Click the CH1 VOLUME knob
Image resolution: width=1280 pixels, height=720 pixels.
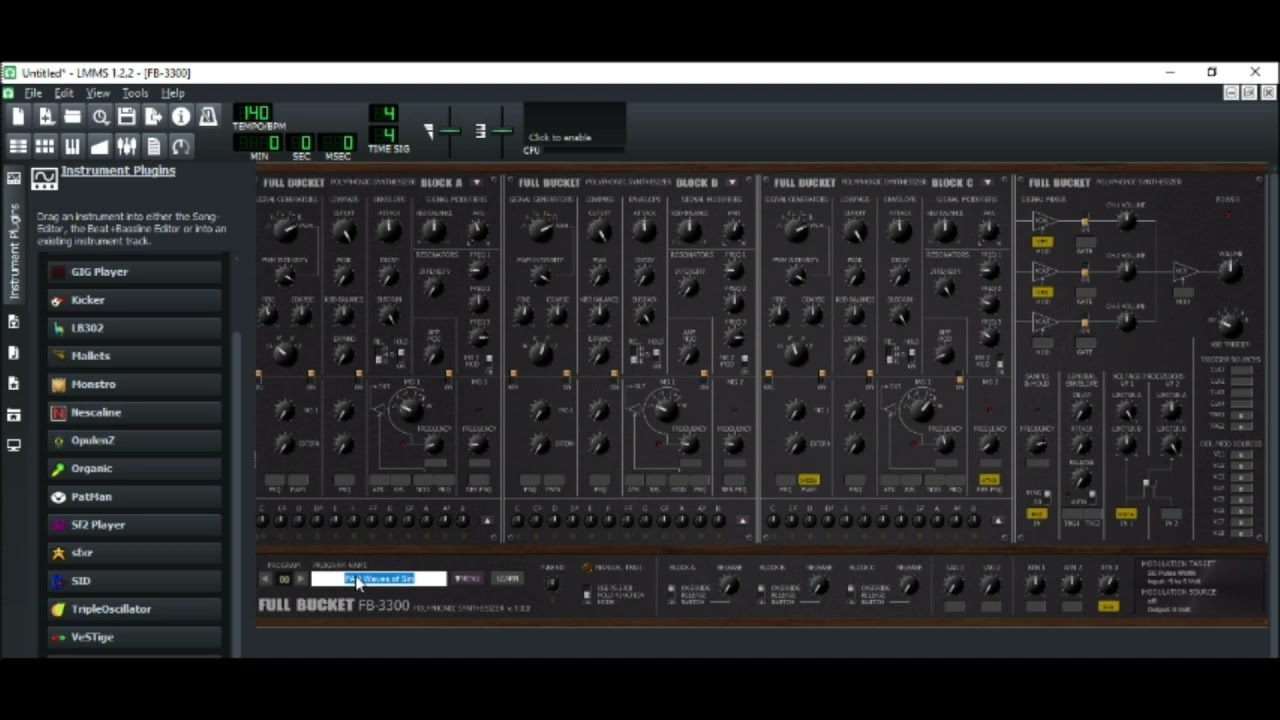pos(1126,222)
